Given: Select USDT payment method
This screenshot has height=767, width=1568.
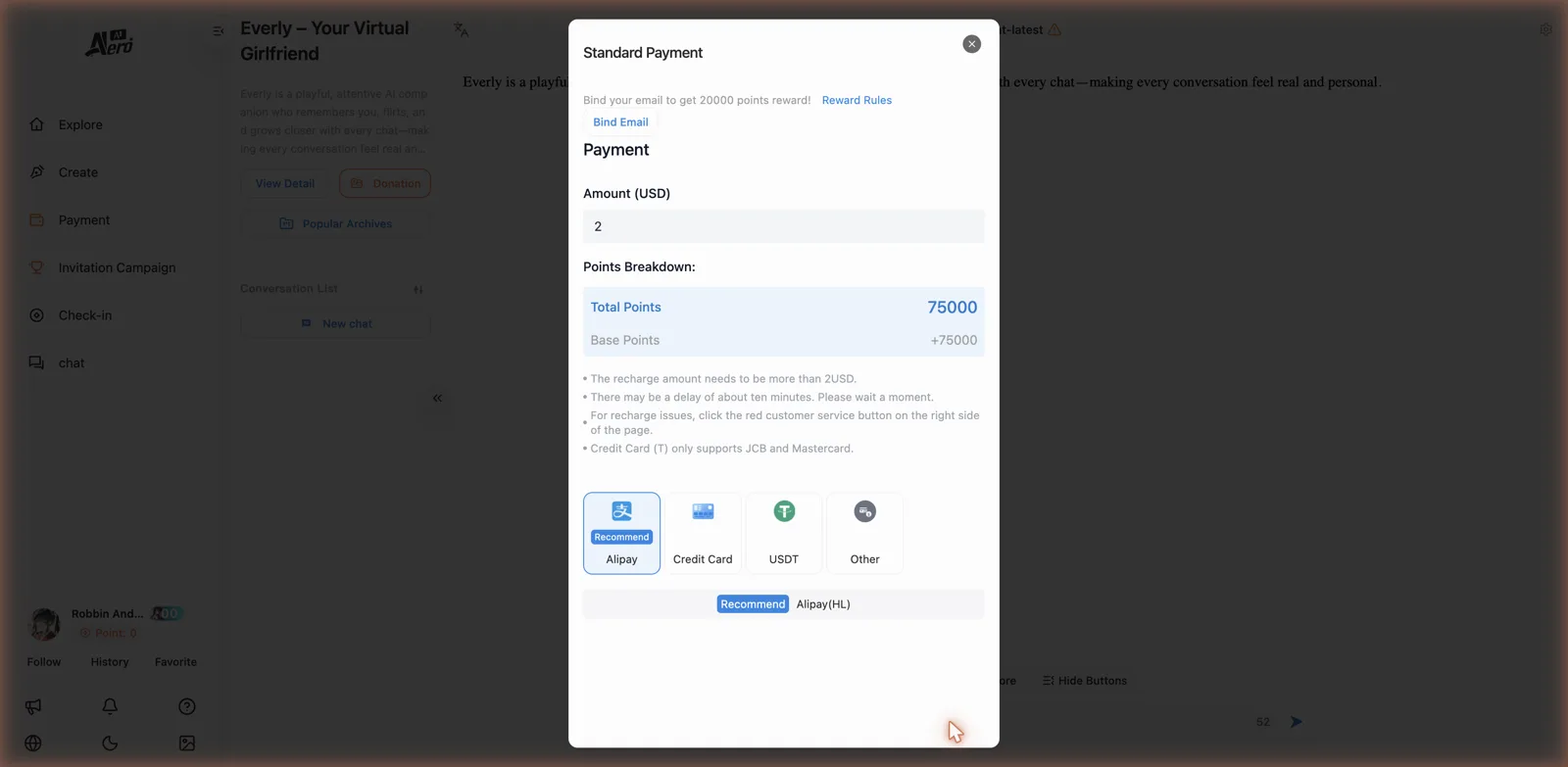Looking at the screenshot, I should coord(784,533).
